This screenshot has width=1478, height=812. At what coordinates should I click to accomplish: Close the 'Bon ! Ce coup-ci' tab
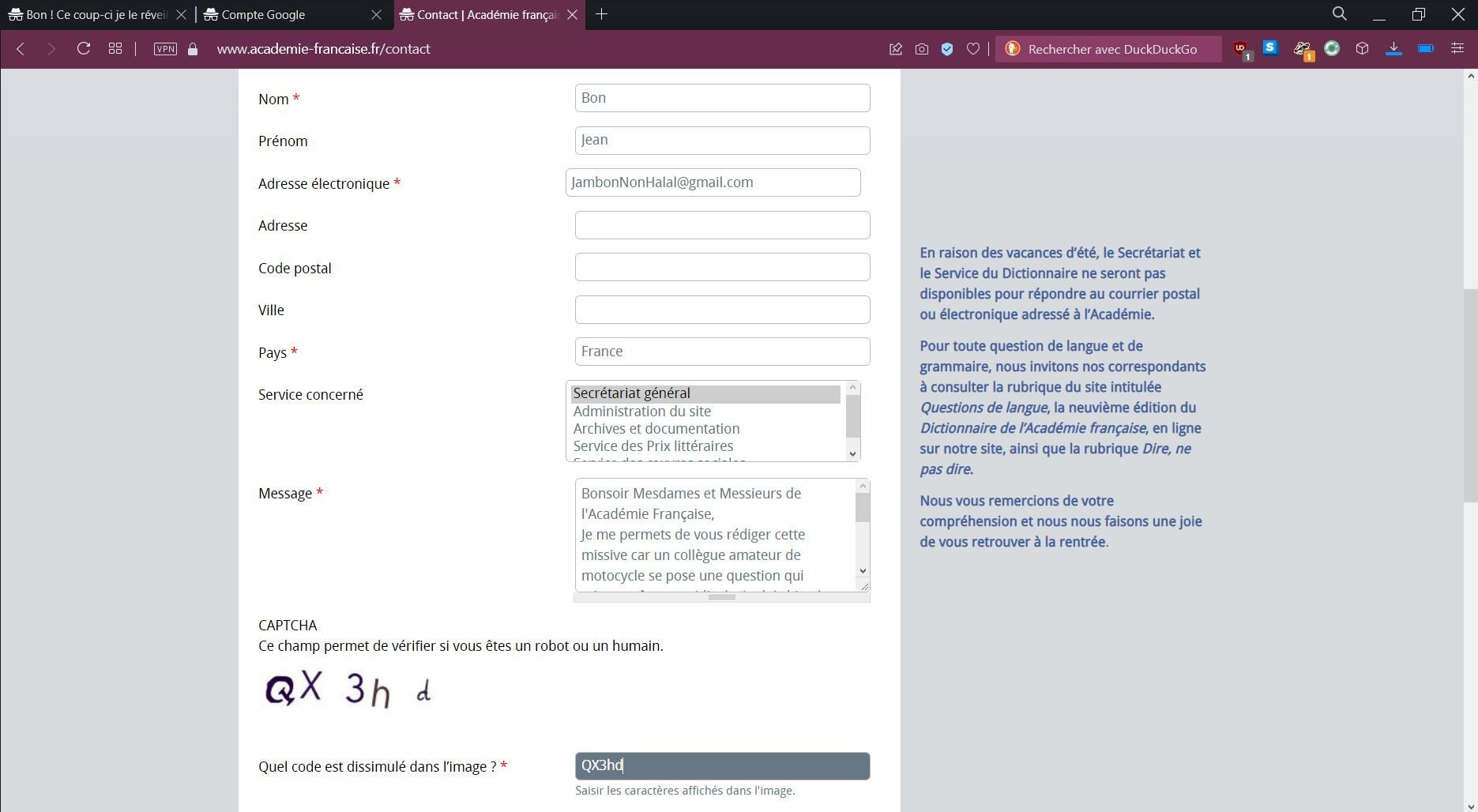click(x=181, y=15)
